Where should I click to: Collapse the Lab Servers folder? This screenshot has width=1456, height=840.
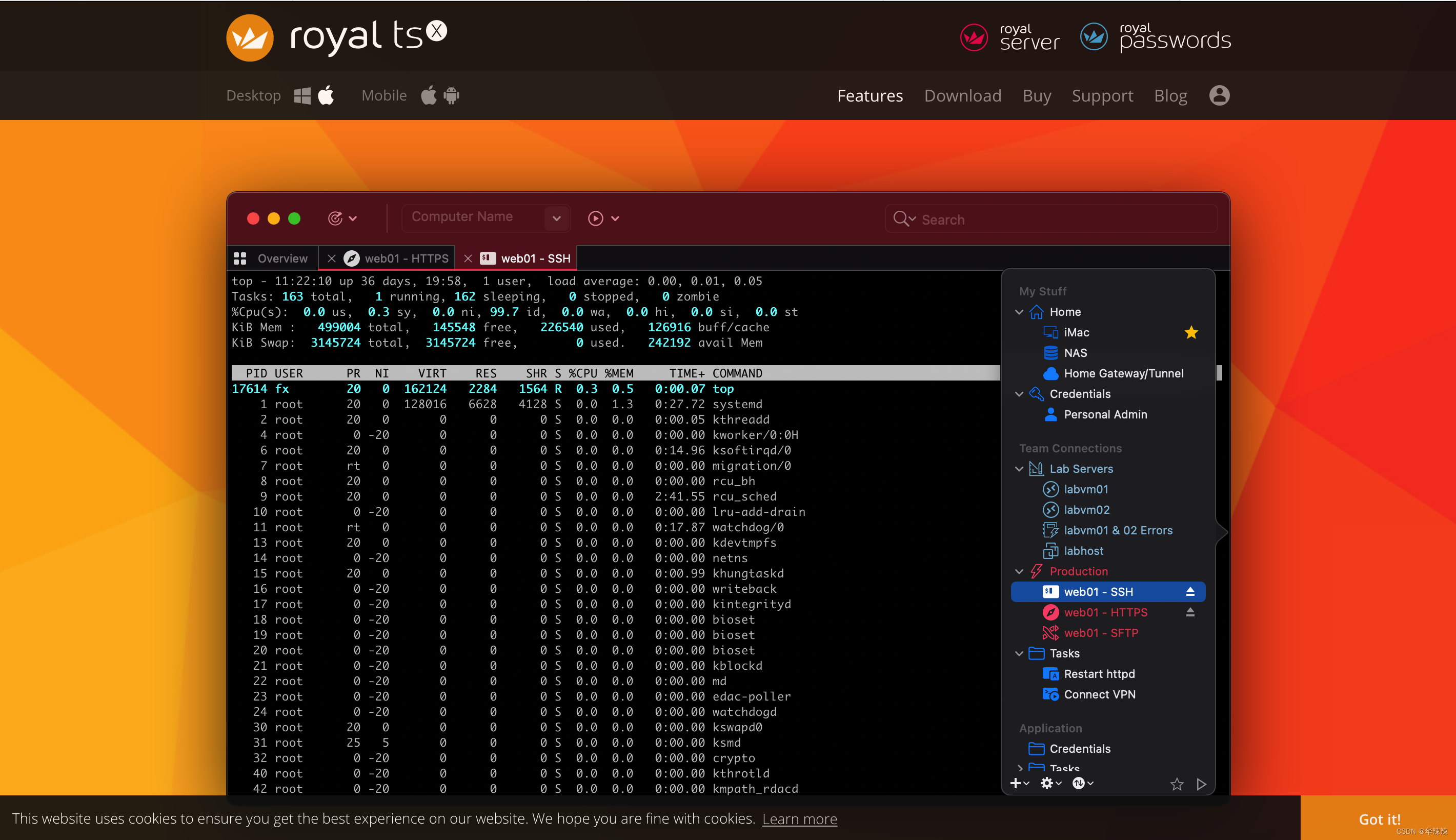pyautogui.click(x=1019, y=469)
